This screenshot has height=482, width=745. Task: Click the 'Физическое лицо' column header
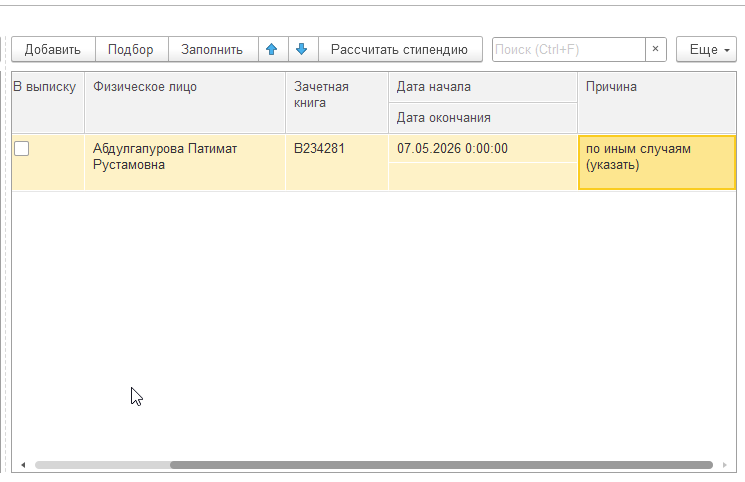(x=185, y=102)
